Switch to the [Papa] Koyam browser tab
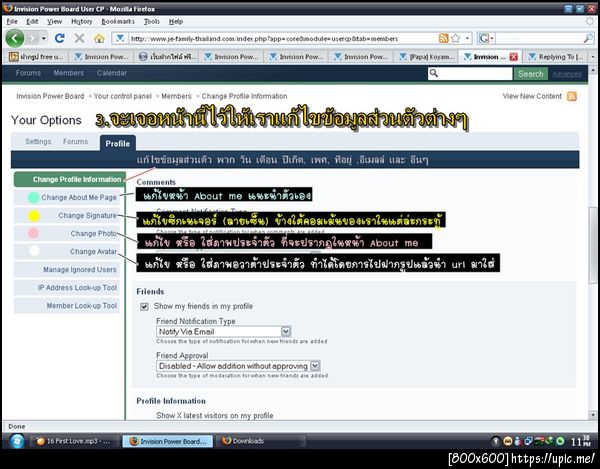 tap(426, 57)
